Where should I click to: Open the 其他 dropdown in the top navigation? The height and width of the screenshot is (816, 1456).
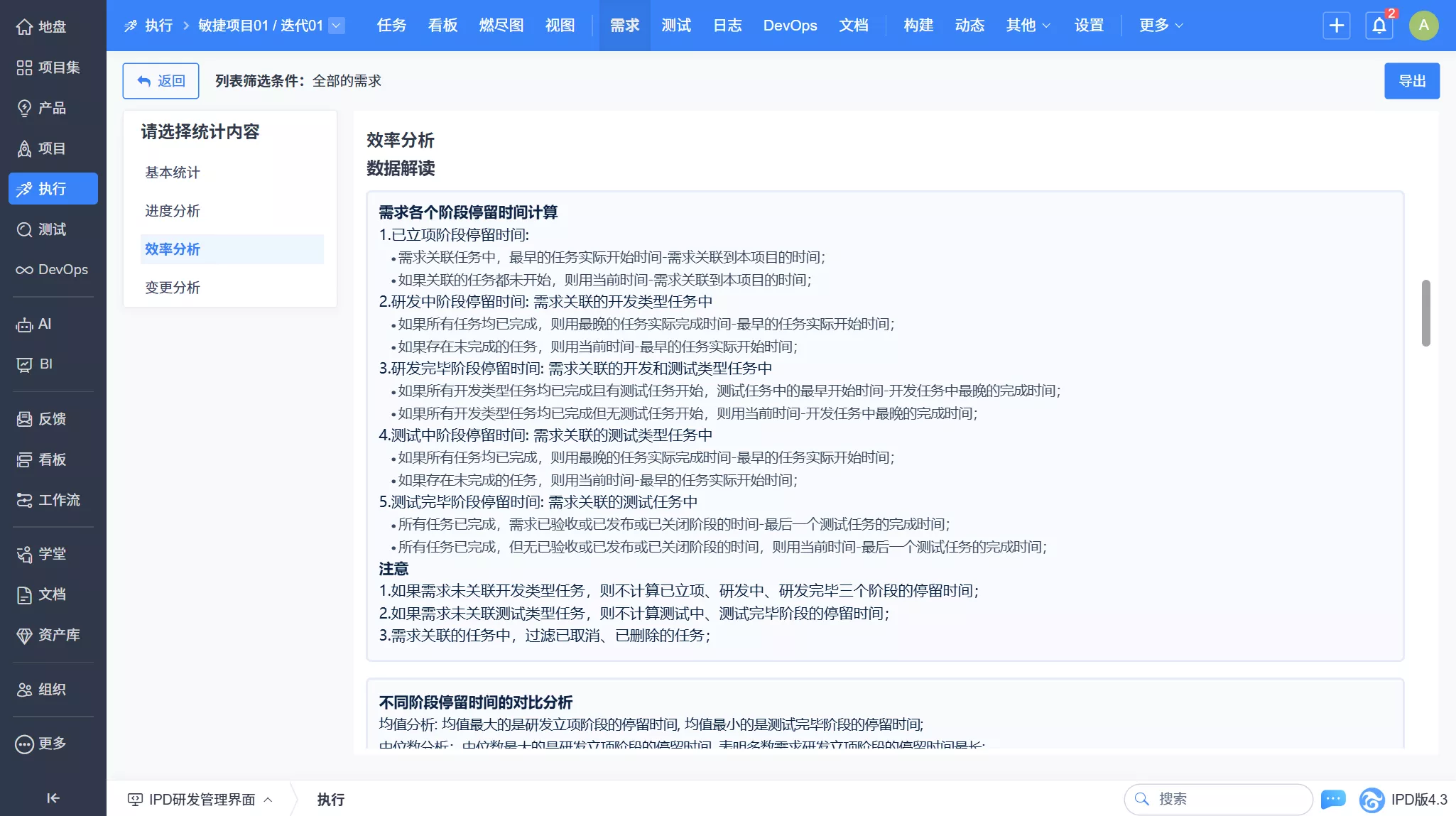pyautogui.click(x=1027, y=25)
